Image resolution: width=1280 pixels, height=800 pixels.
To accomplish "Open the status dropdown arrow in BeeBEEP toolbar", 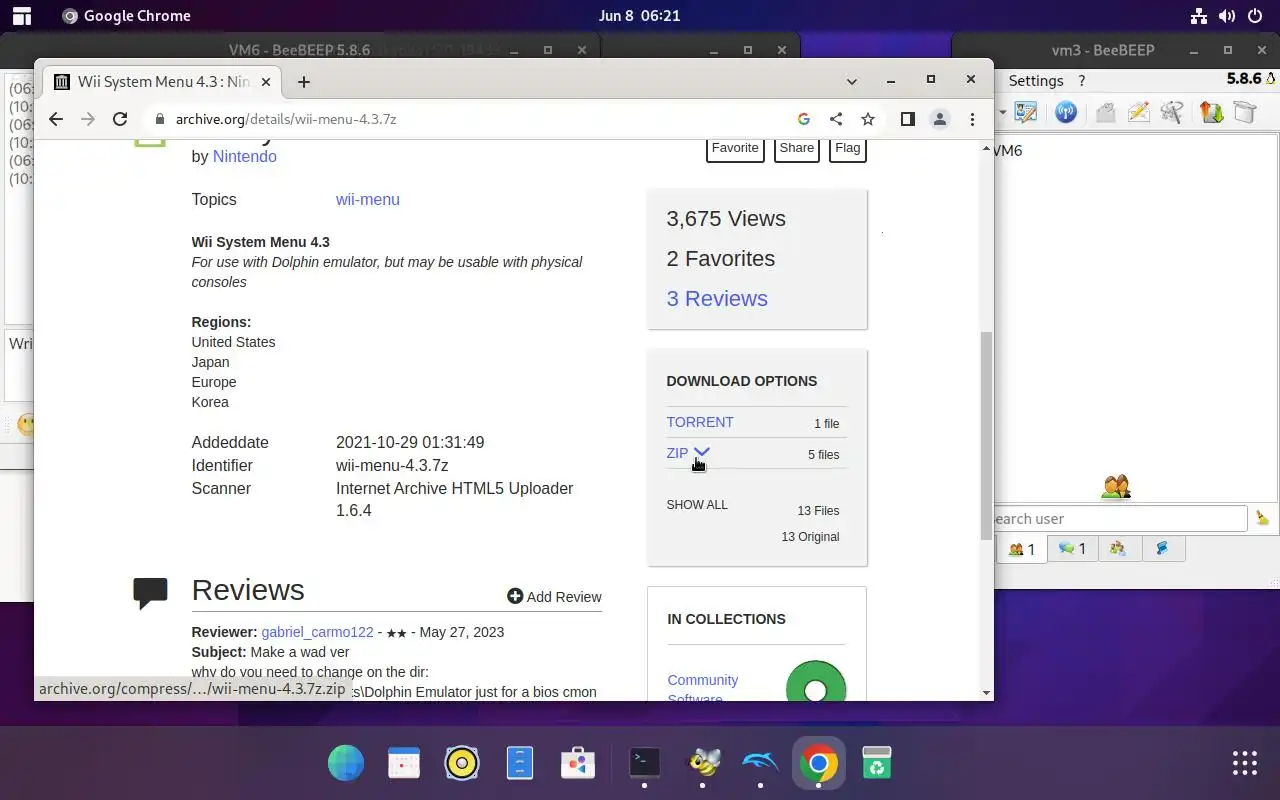I will click(1002, 113).
